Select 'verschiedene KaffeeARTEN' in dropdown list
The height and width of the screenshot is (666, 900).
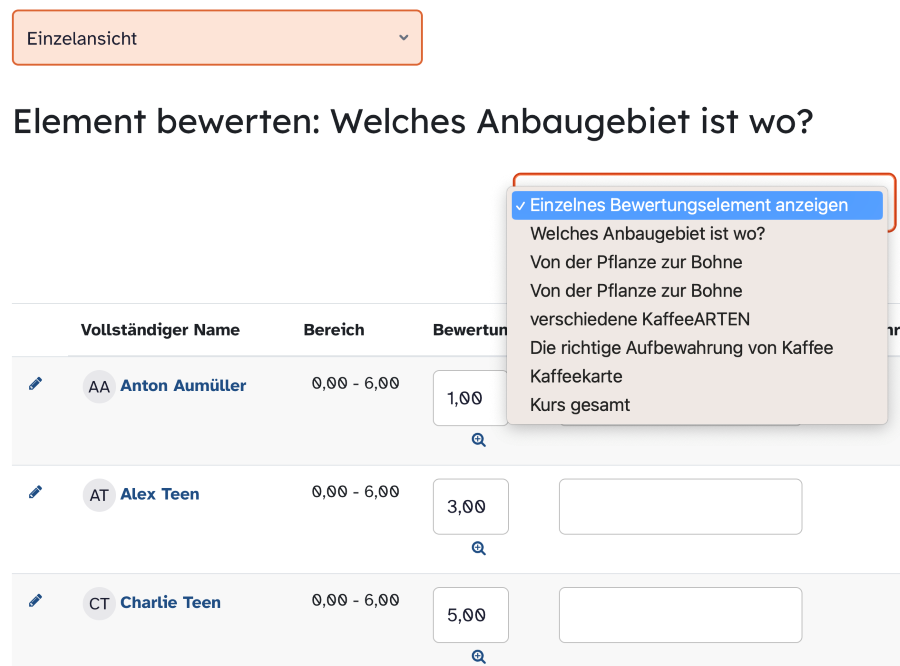[x=639, y=319]
